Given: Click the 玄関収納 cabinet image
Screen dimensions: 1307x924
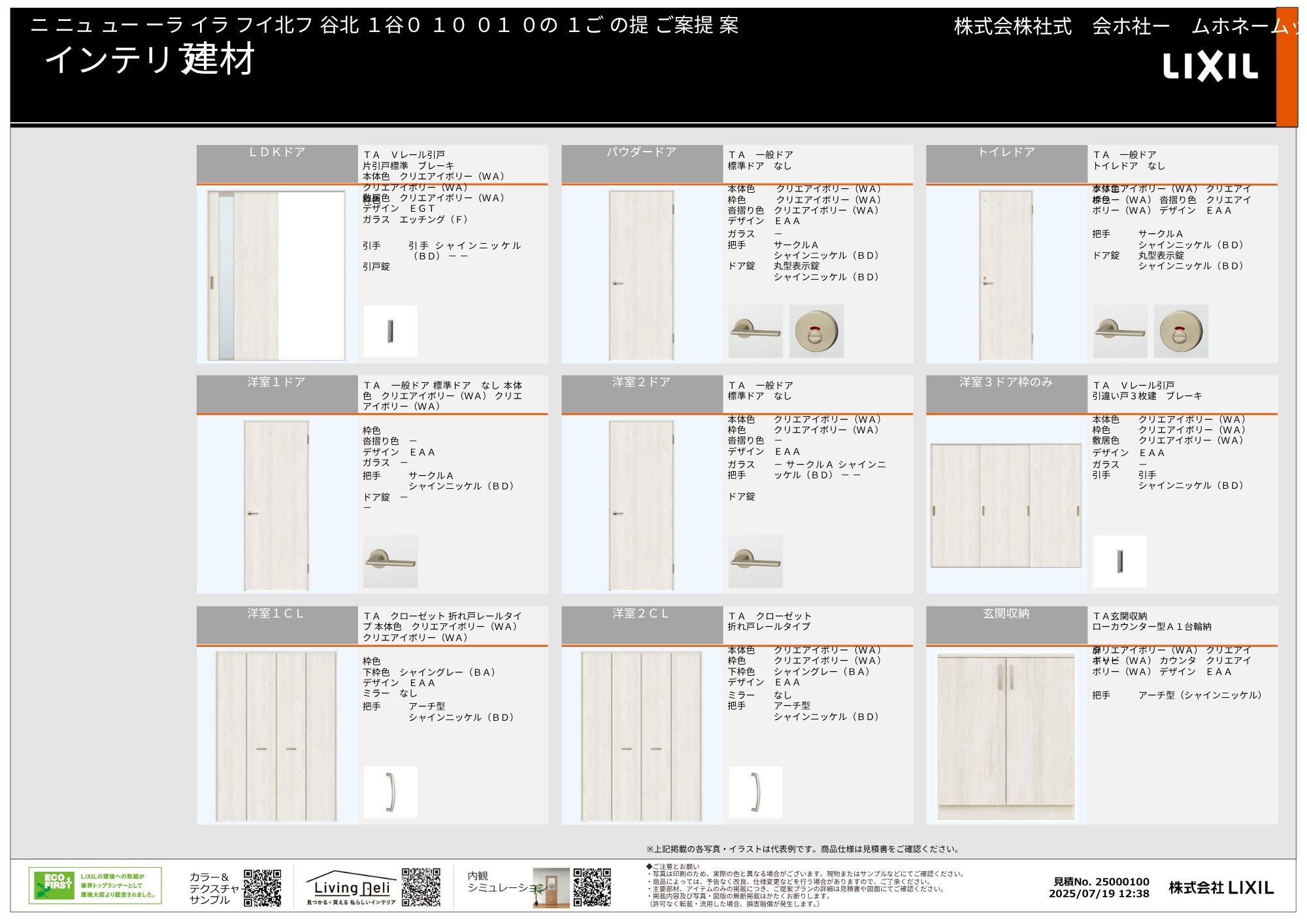Looking at the screenshot, I should (1006, 736).
